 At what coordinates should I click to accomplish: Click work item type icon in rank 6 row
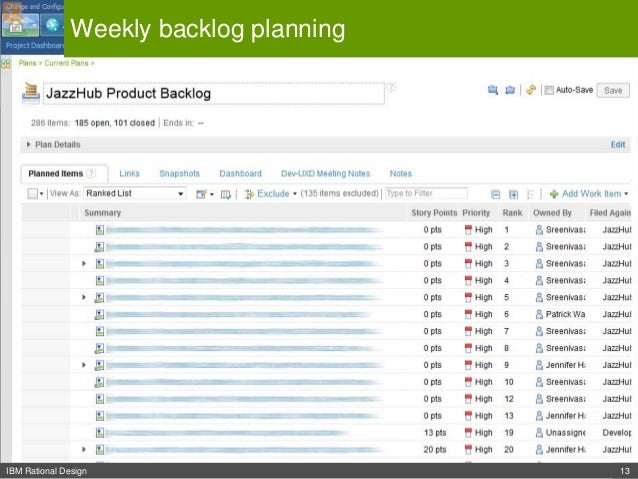[99, 314]
